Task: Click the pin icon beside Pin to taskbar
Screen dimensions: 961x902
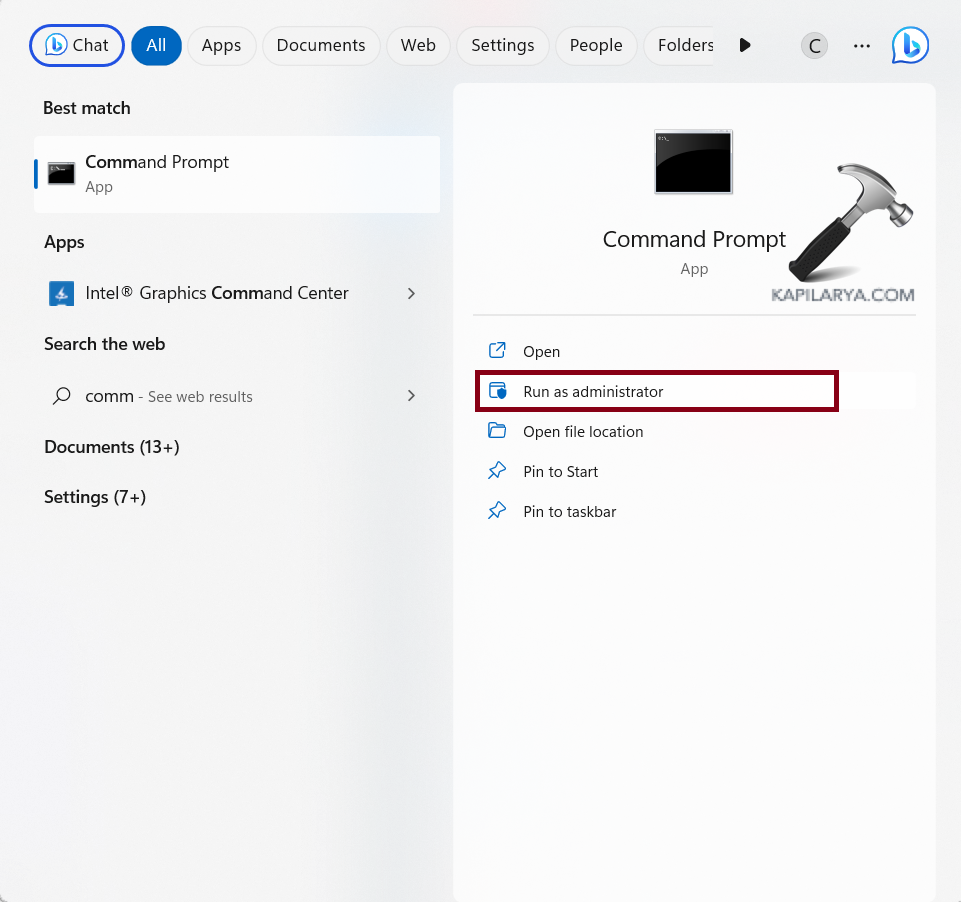Action: click(497, 510)
